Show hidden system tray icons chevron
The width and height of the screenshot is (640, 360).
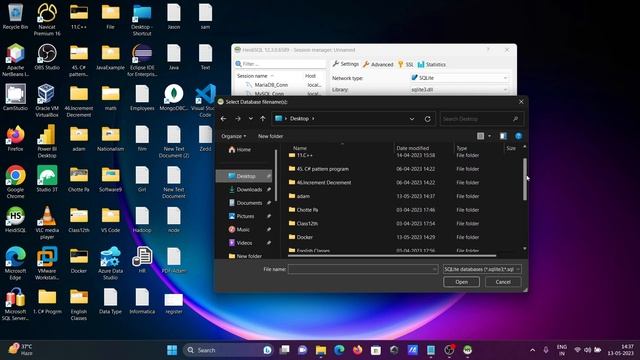[x=532, y=350]
